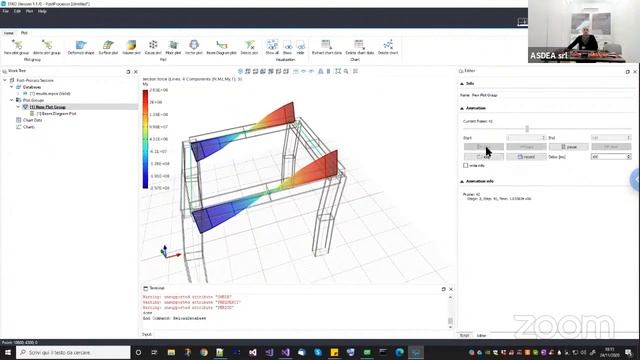The height and width of the screenshot is (360, 640).
Task: Click Delete chart data icon
Action: click(x=360, y=47)
